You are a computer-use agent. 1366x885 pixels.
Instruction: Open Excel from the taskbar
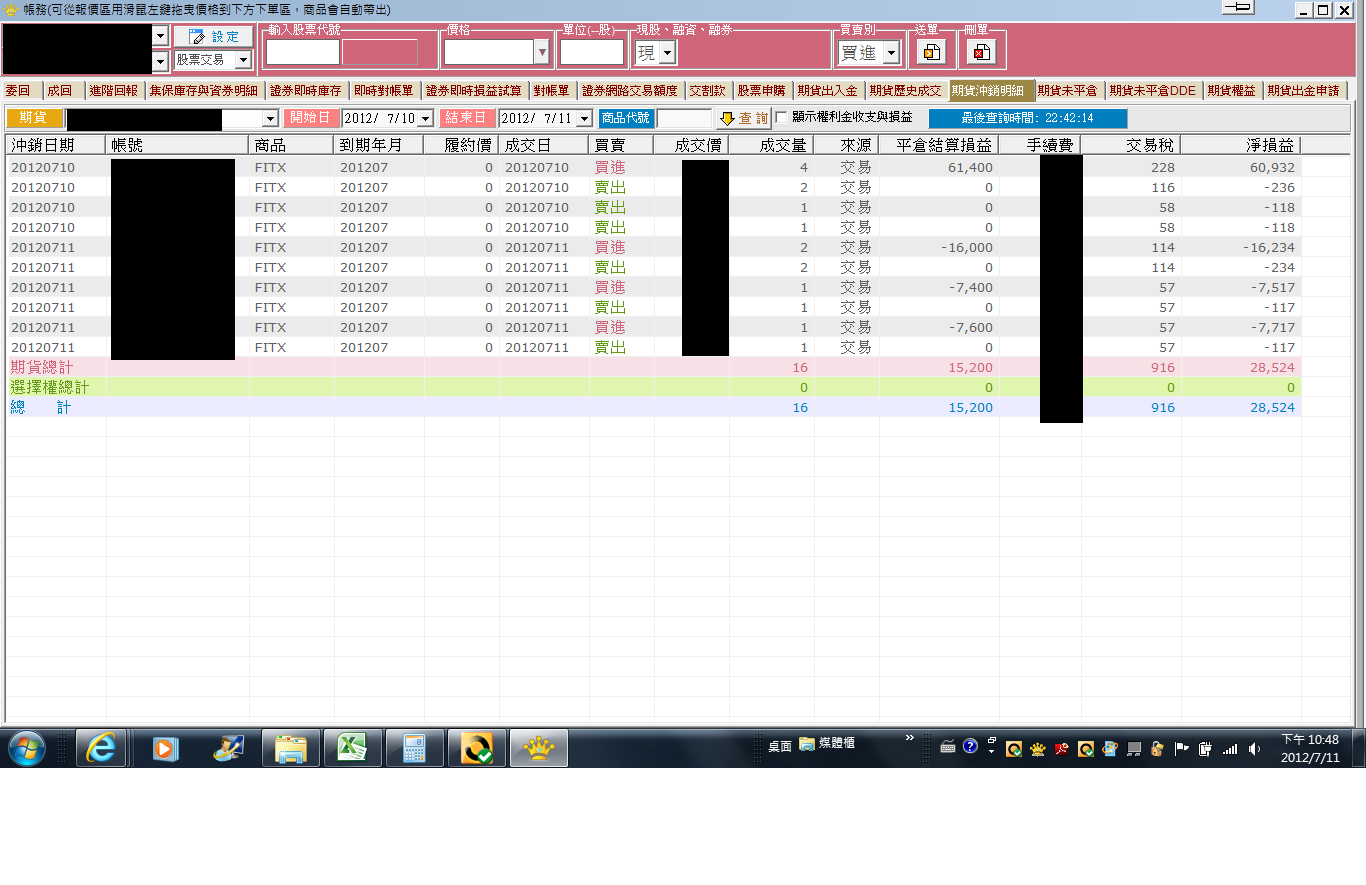tap(353, 748)
